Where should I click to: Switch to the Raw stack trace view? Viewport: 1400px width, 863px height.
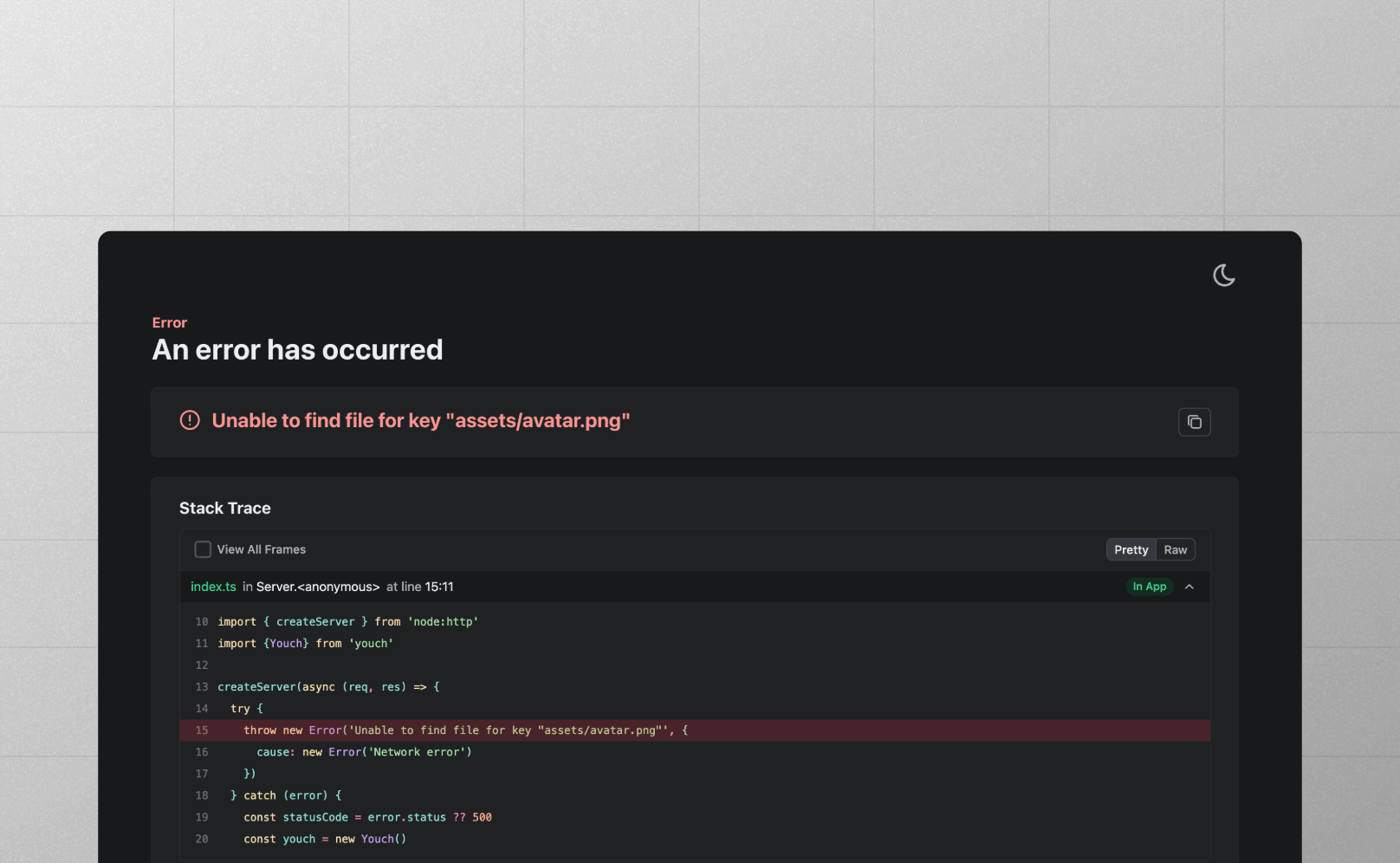1175,549
